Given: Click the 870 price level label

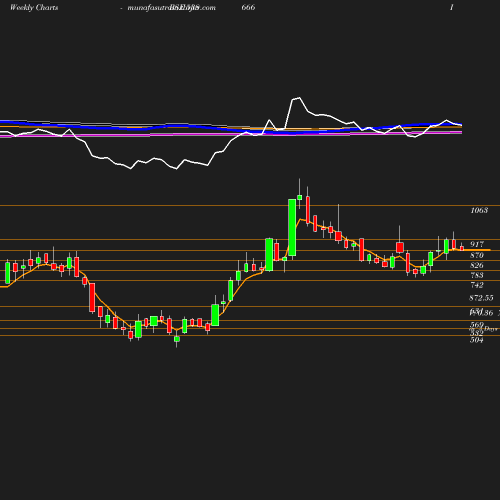Looking at the screenshot, I should [477, 255].
